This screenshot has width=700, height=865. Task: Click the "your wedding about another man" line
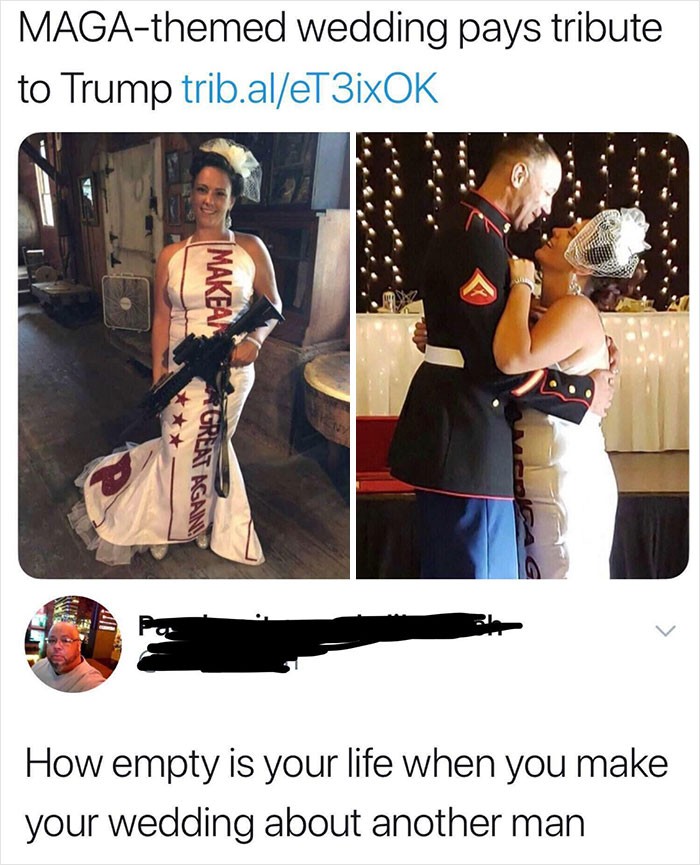pos(304,823)
